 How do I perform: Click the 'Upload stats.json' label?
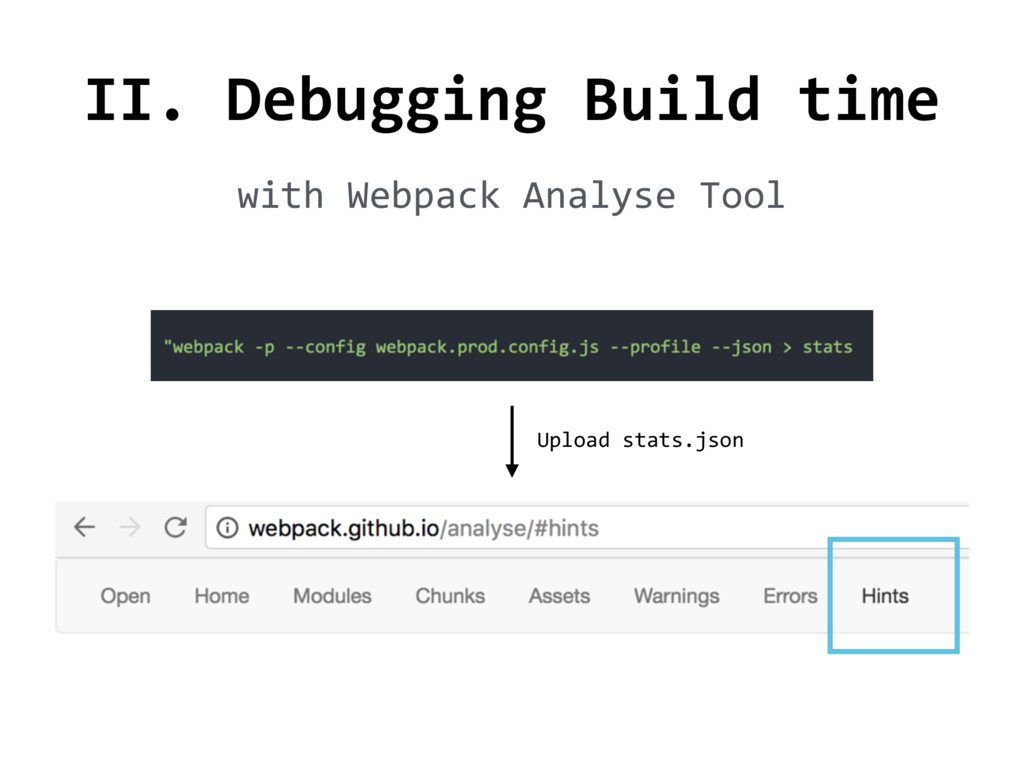pos(640,440)
